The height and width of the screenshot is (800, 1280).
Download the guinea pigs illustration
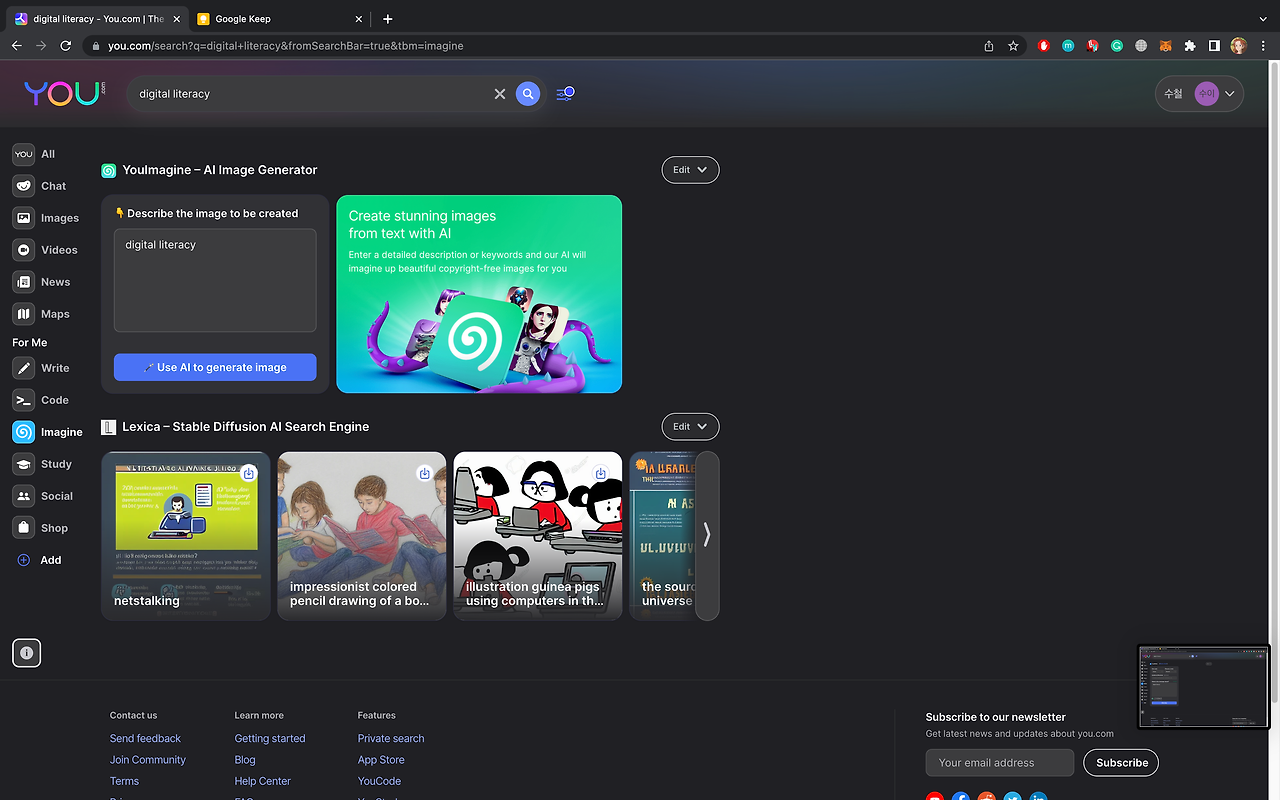[x=601, y=473]
